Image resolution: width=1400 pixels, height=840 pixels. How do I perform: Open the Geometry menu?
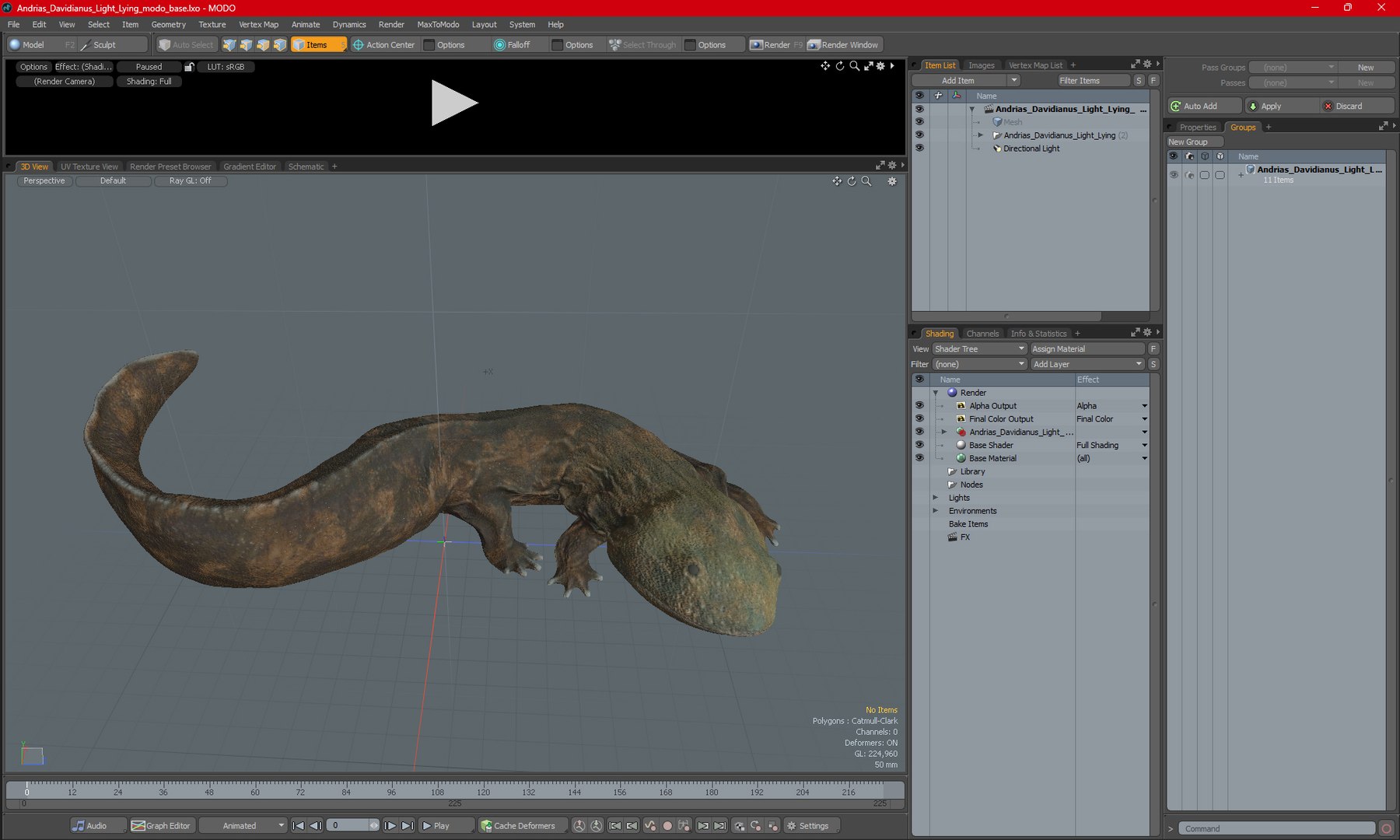169,24
